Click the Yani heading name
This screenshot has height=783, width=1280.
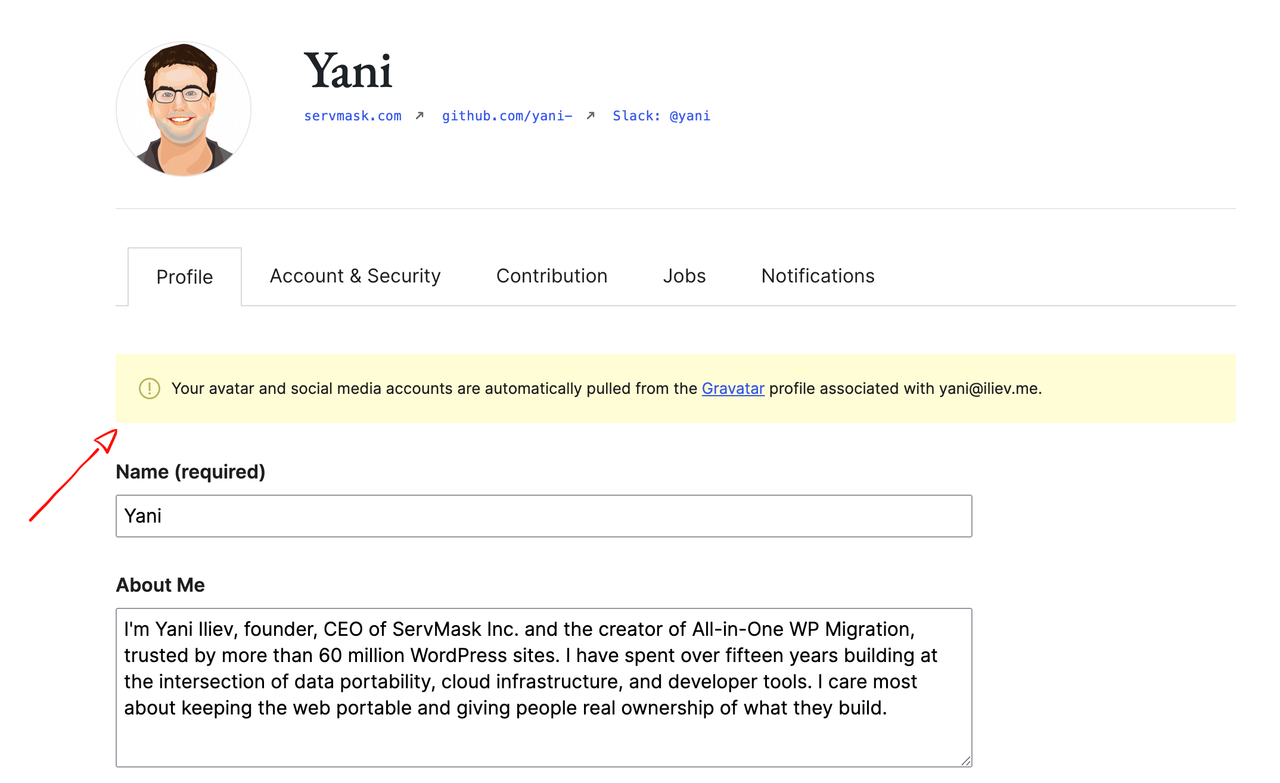coord(348,70)
